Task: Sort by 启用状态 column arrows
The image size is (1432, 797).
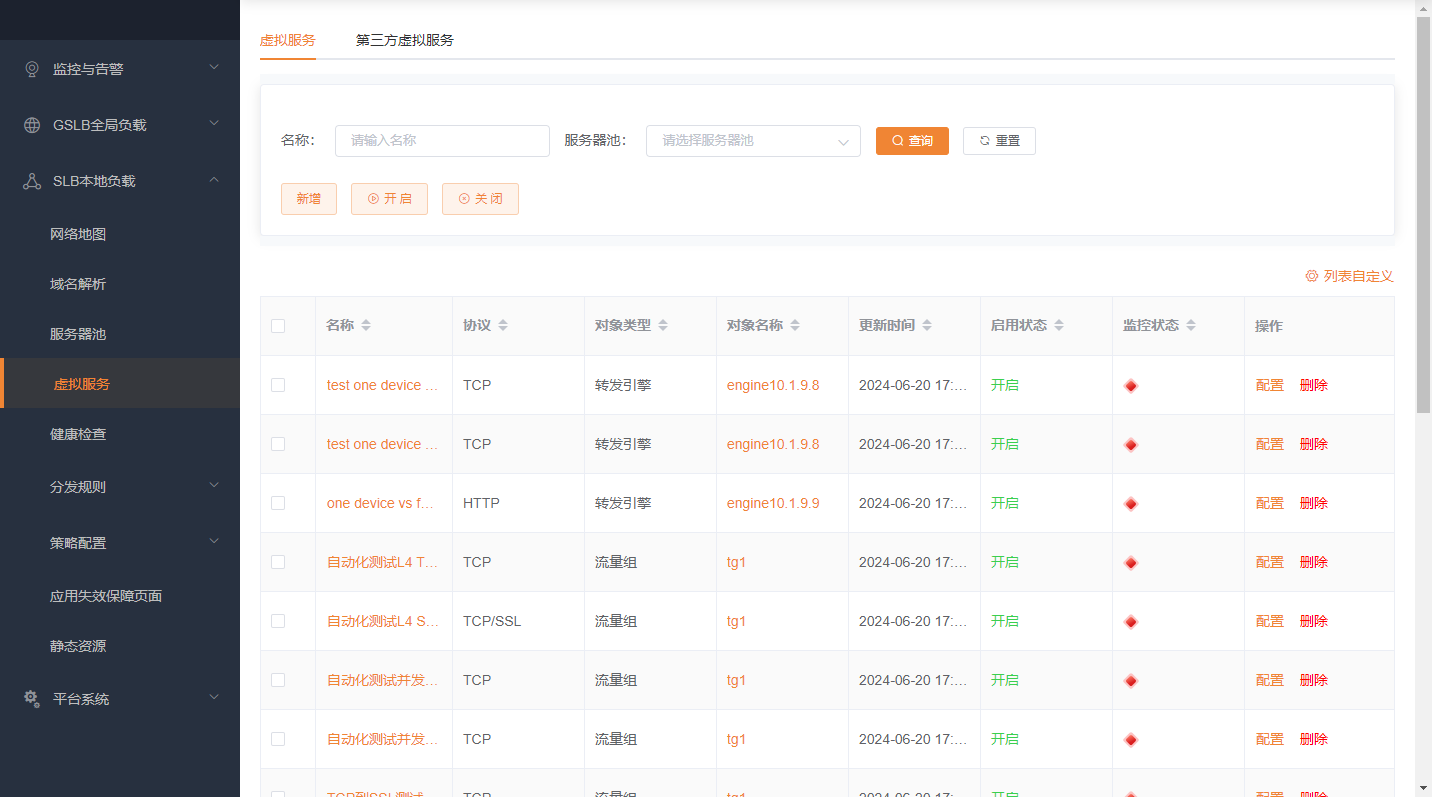Action: [x=1059, y=326]
